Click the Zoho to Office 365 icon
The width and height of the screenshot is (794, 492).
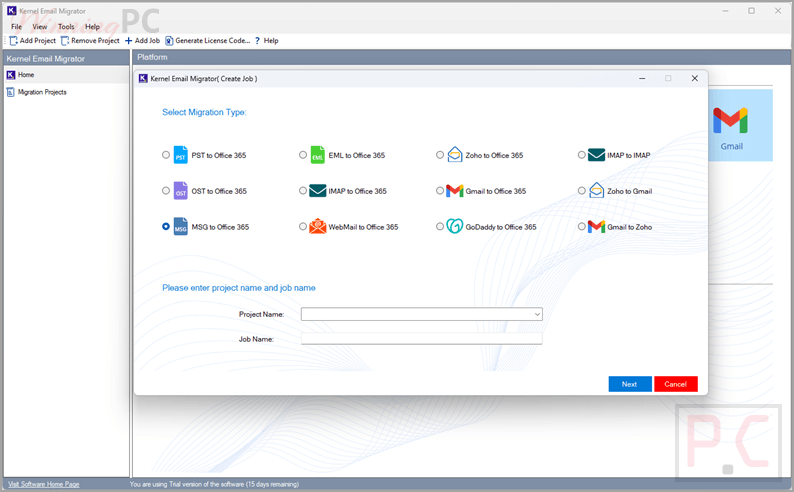(x=455, y=154)
